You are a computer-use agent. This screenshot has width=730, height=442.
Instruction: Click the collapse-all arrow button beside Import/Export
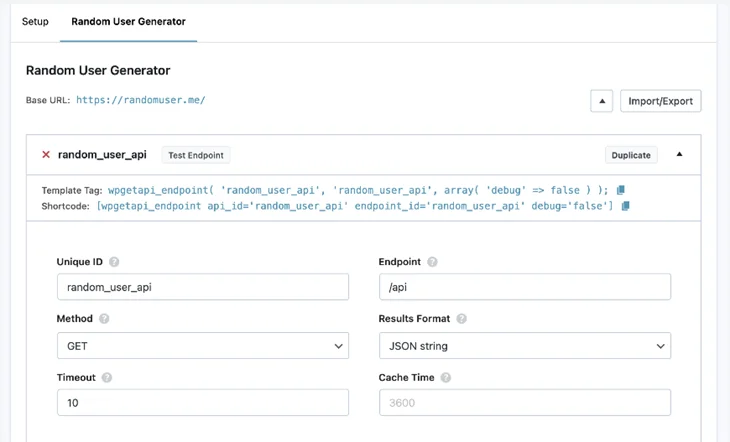click(x=602, y=101)
